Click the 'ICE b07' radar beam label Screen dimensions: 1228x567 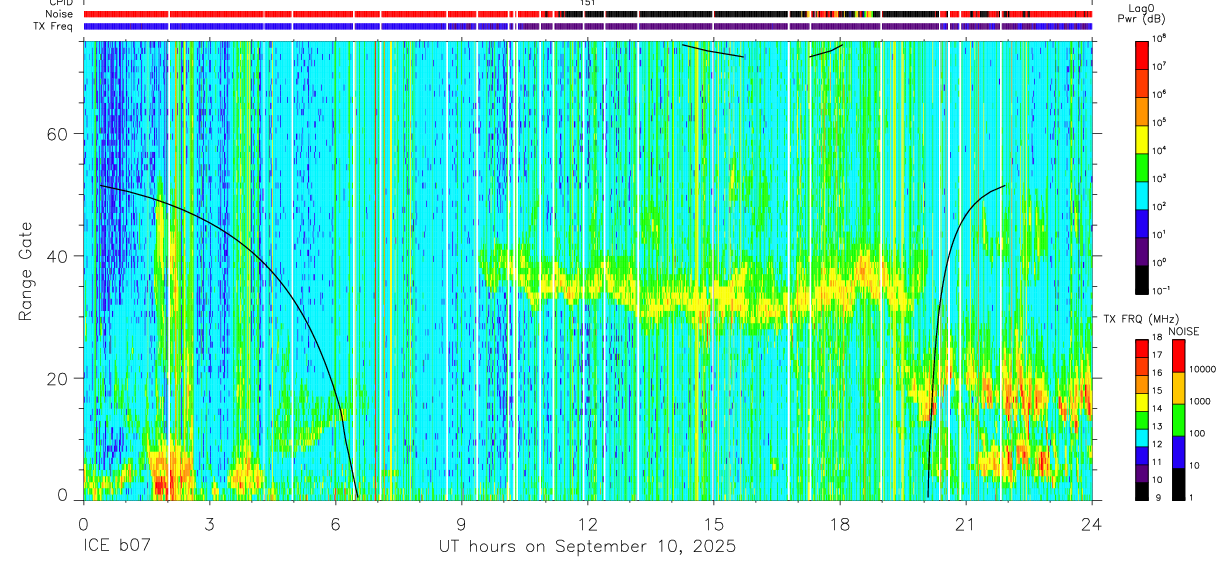pos(116,547)
